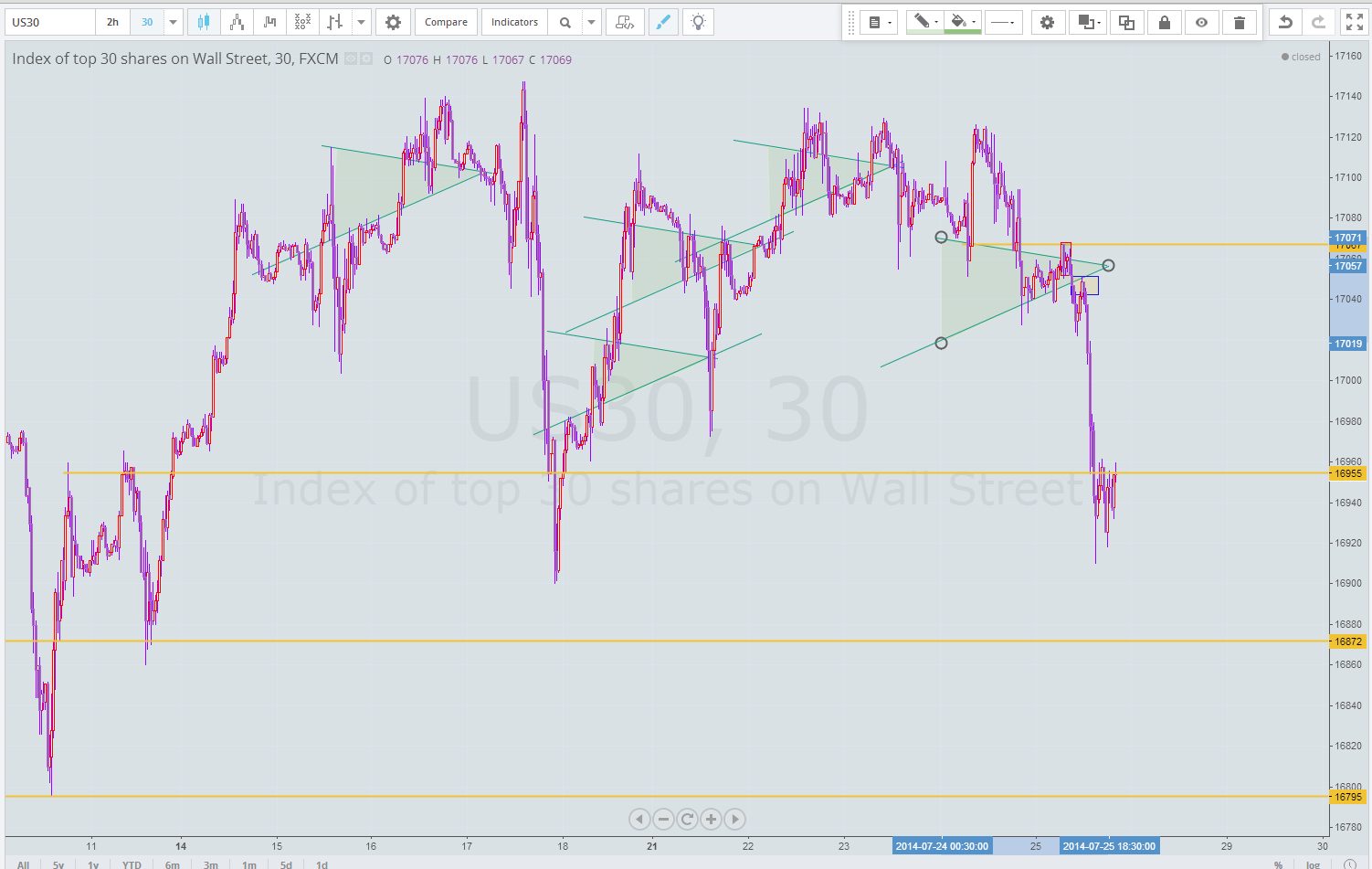1372x869 pixels.
Task: Select the Candles chart style
Action: click(x=204, y=22)
